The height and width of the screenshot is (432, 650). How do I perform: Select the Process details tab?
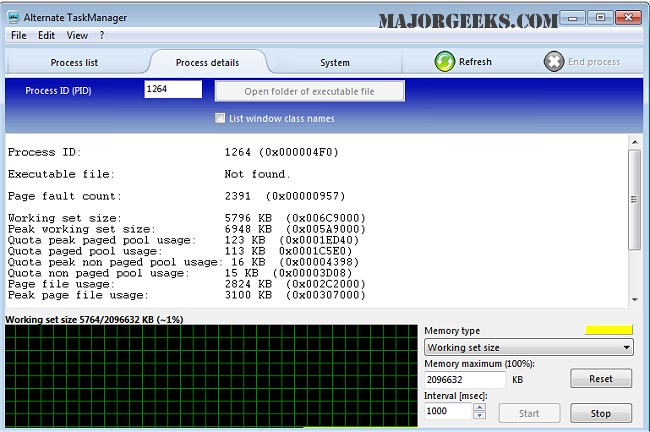(x=207, y=63)
